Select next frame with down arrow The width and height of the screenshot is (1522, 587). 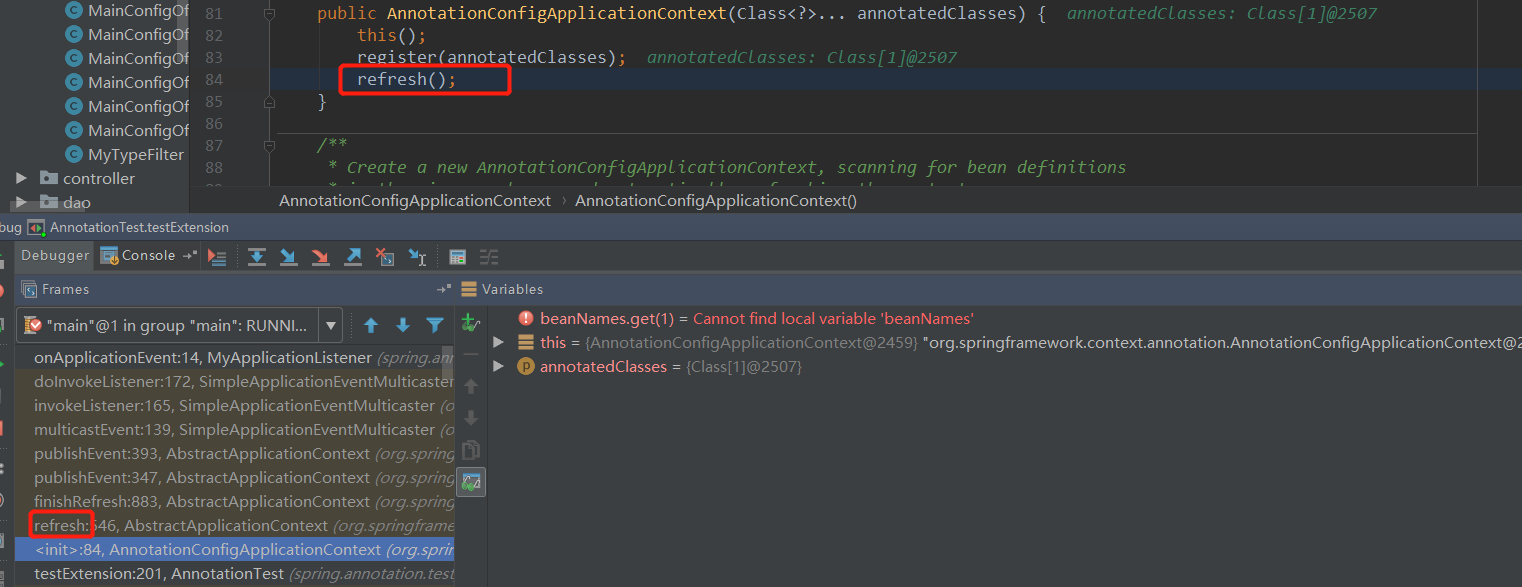tap(403, 325)
